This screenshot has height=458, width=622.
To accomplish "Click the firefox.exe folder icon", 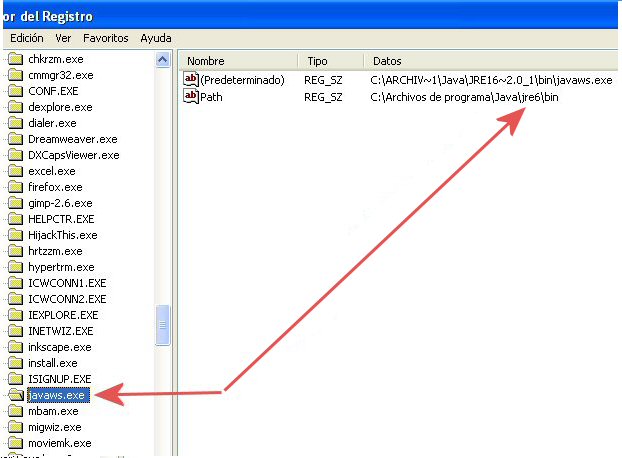I will point(15,187).
